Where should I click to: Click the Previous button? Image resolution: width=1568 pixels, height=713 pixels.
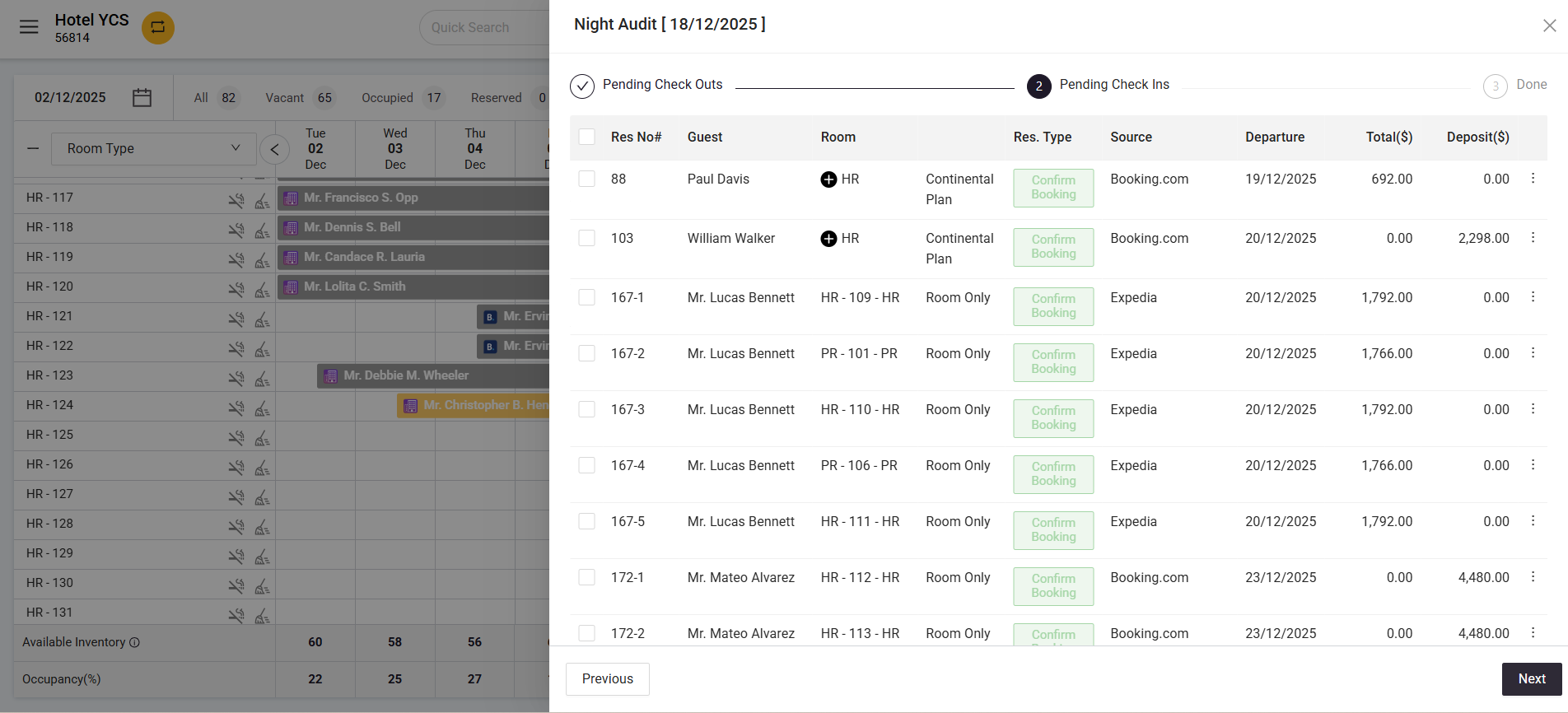608,679
